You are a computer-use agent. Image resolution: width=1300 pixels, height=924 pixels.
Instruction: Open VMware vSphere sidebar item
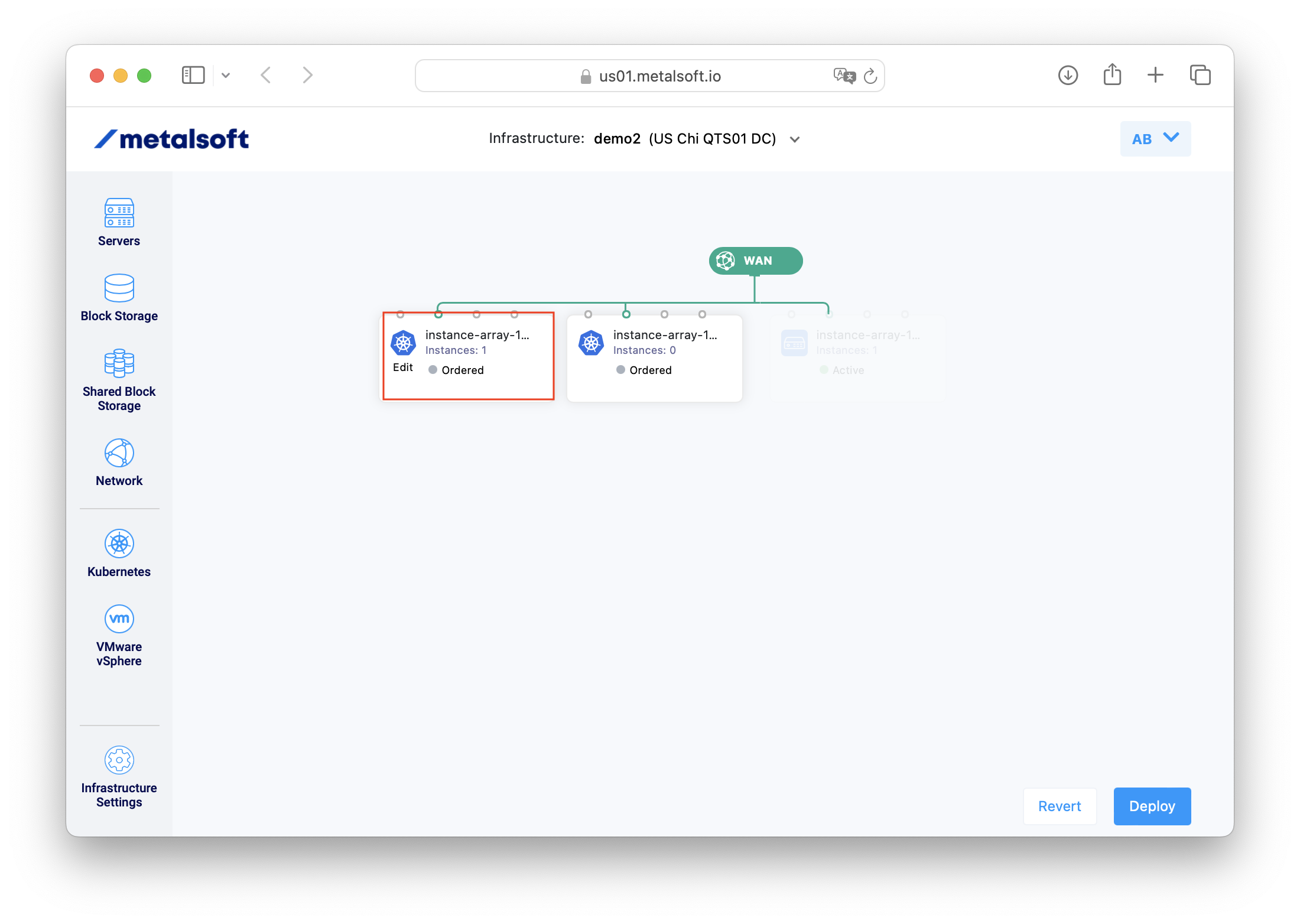tap(119, 619)
